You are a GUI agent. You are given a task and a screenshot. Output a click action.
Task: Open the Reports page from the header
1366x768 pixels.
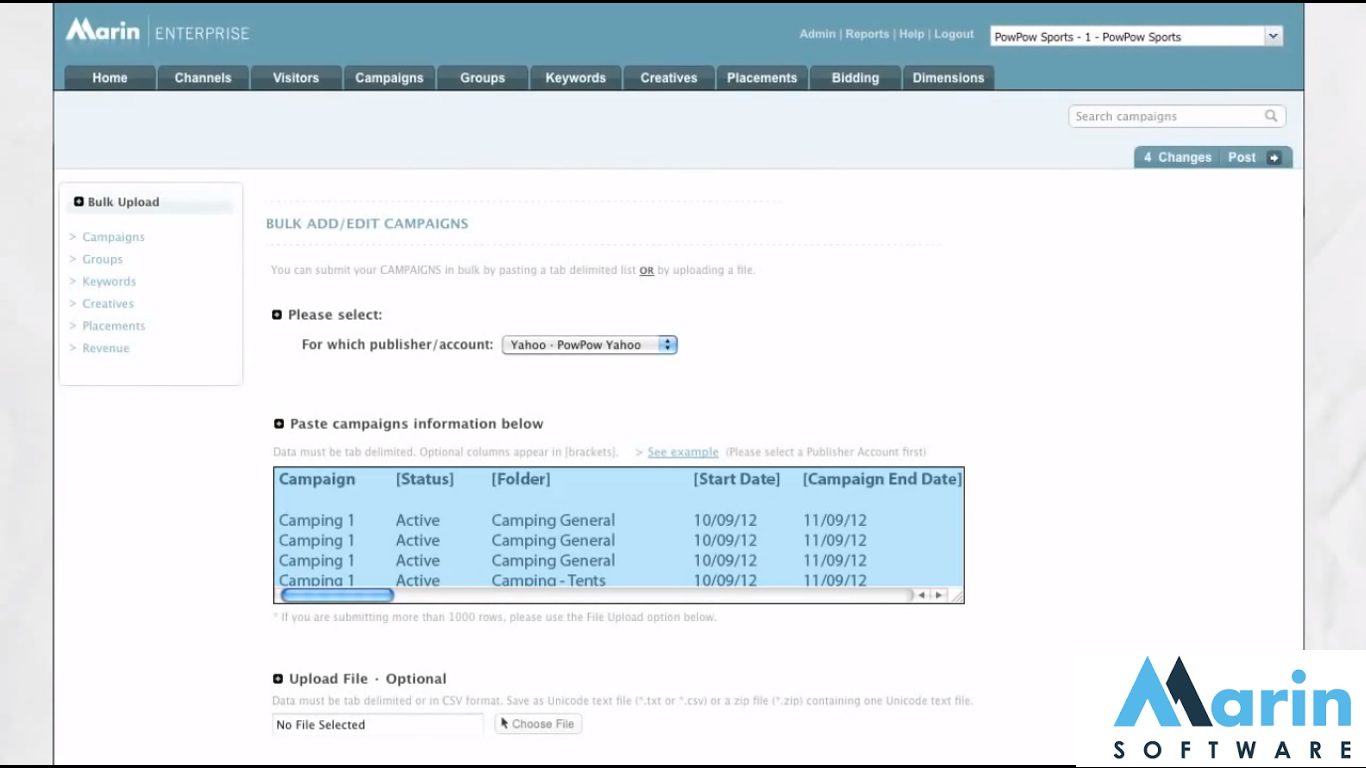(867, 34)
